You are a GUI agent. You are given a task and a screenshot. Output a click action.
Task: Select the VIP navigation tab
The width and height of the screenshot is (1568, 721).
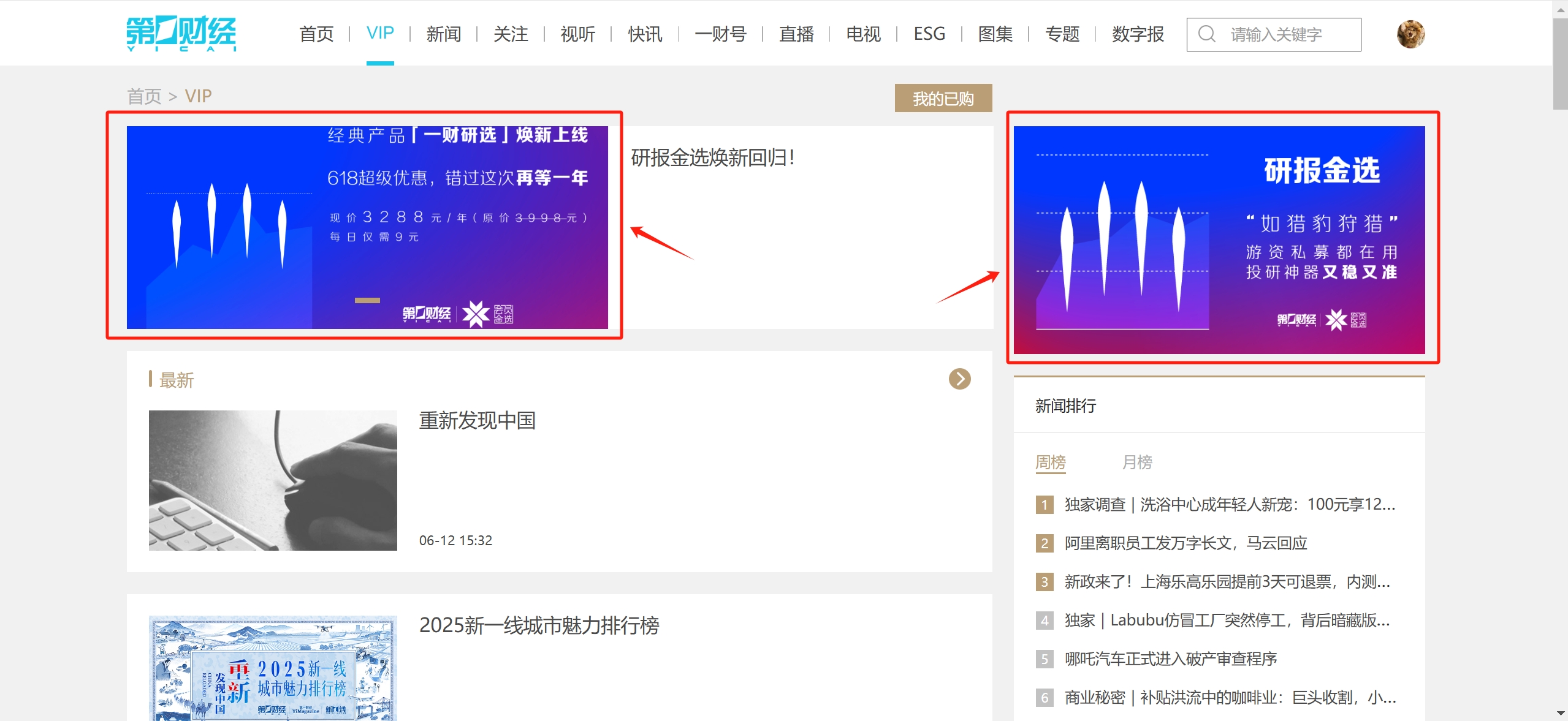tap(380, 33)
